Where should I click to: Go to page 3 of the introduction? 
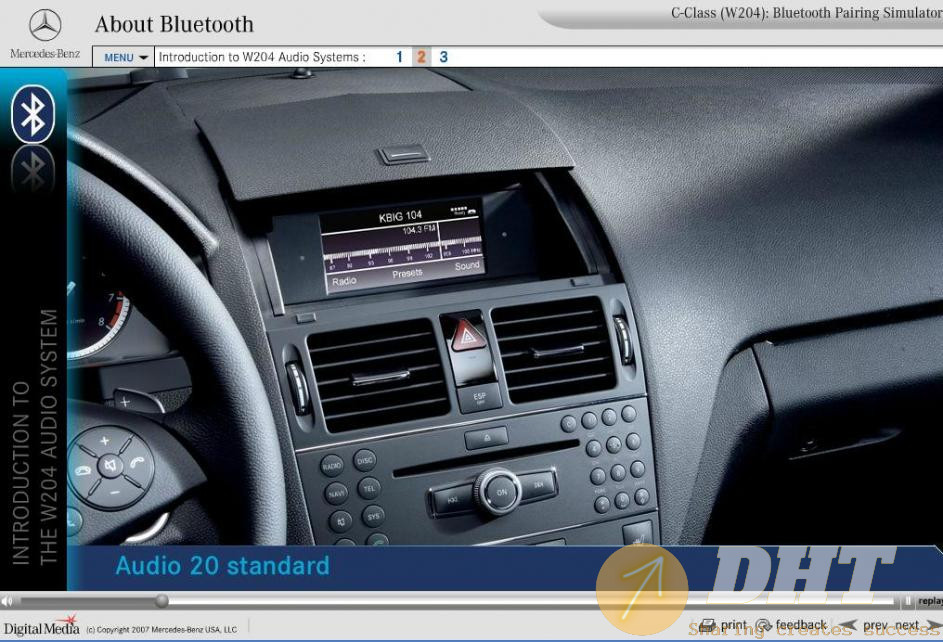pyautogui.click(x=444, y=57)
